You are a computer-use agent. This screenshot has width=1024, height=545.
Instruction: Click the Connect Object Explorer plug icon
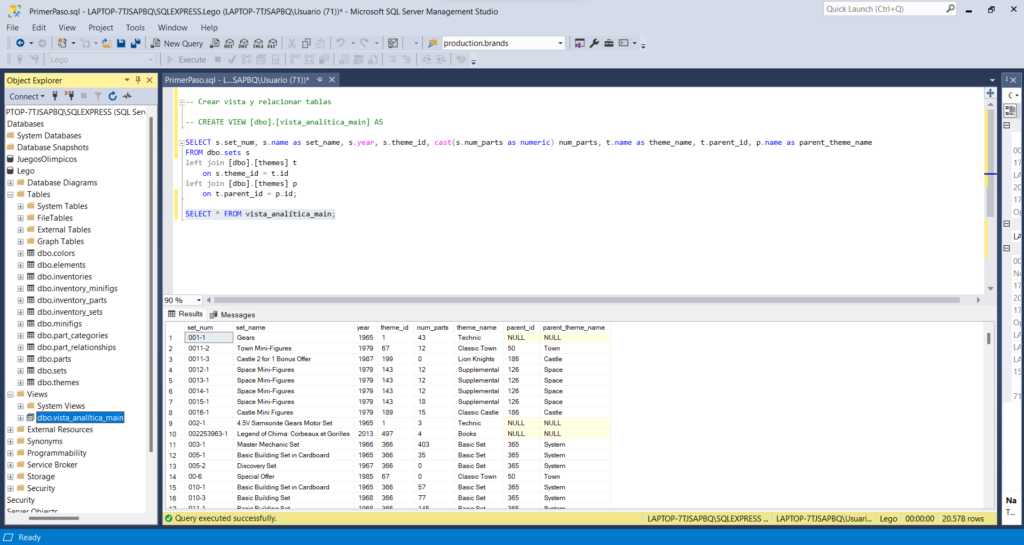point(56,96)
